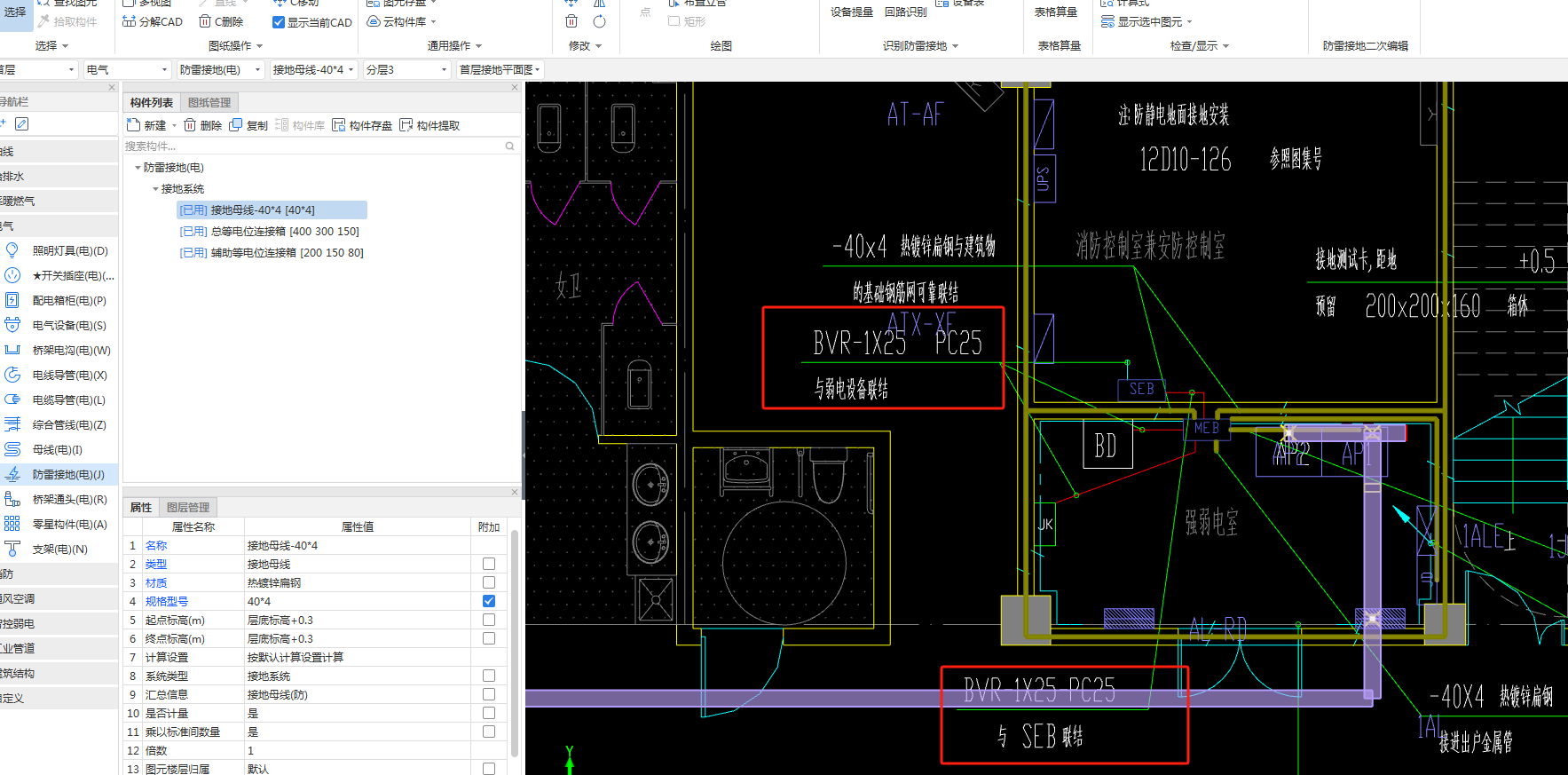Click the C删除 trash tool

pos(221,21)
